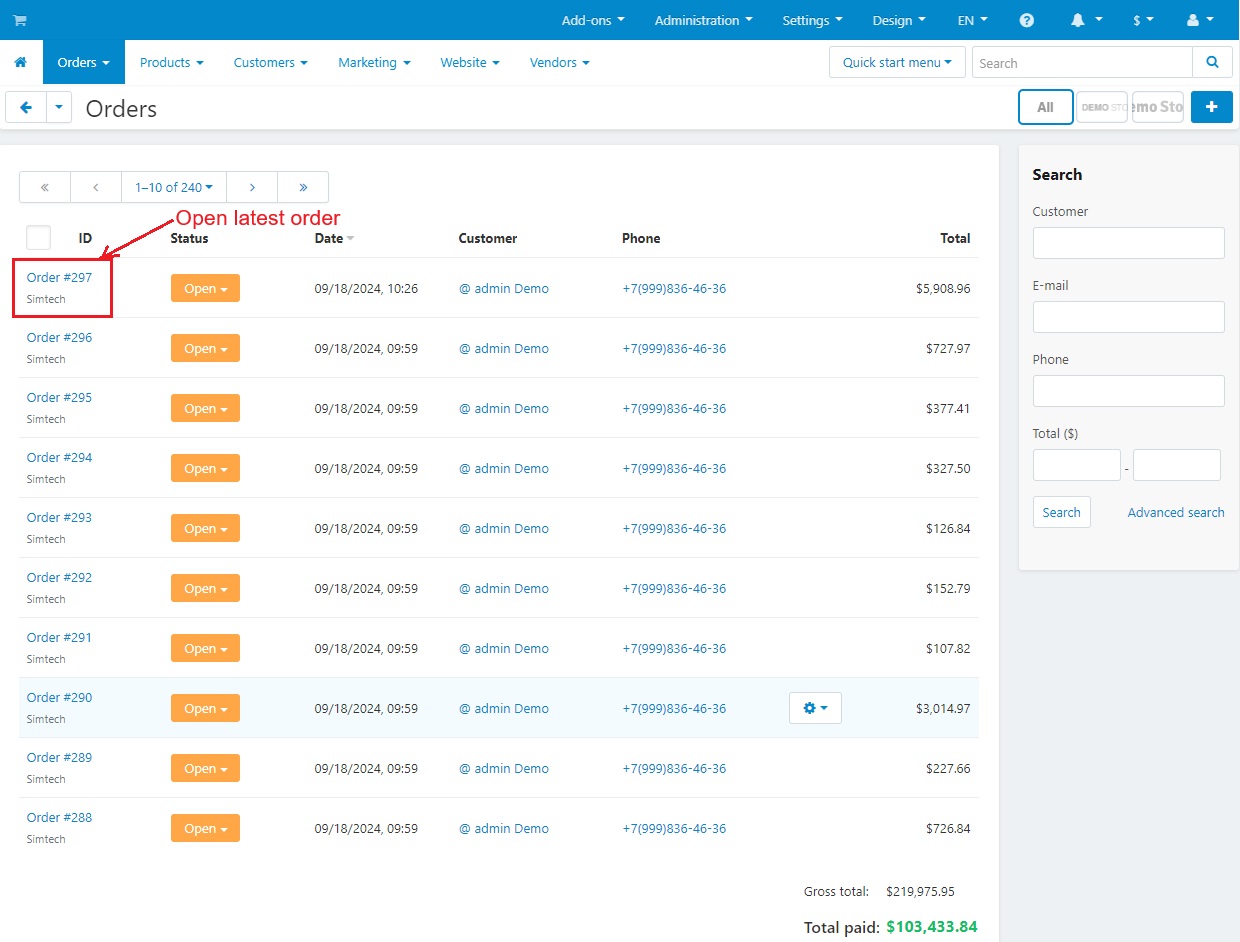Click the $3,014.97 total amount
Viewport: 1240px width, 942px height.
[x=943, y=708]
